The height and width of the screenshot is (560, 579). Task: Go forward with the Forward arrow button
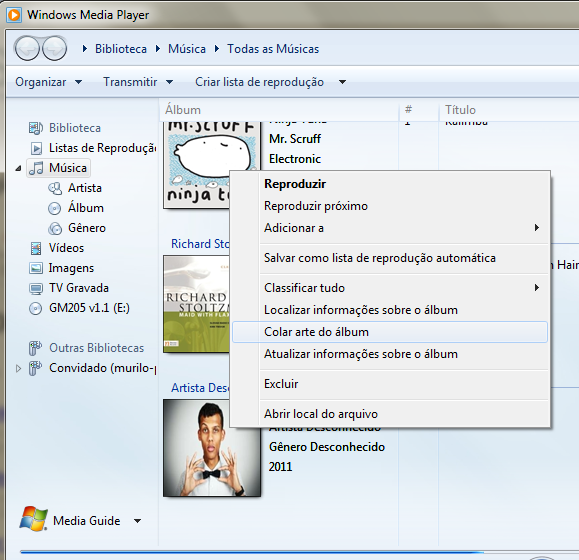55,48
